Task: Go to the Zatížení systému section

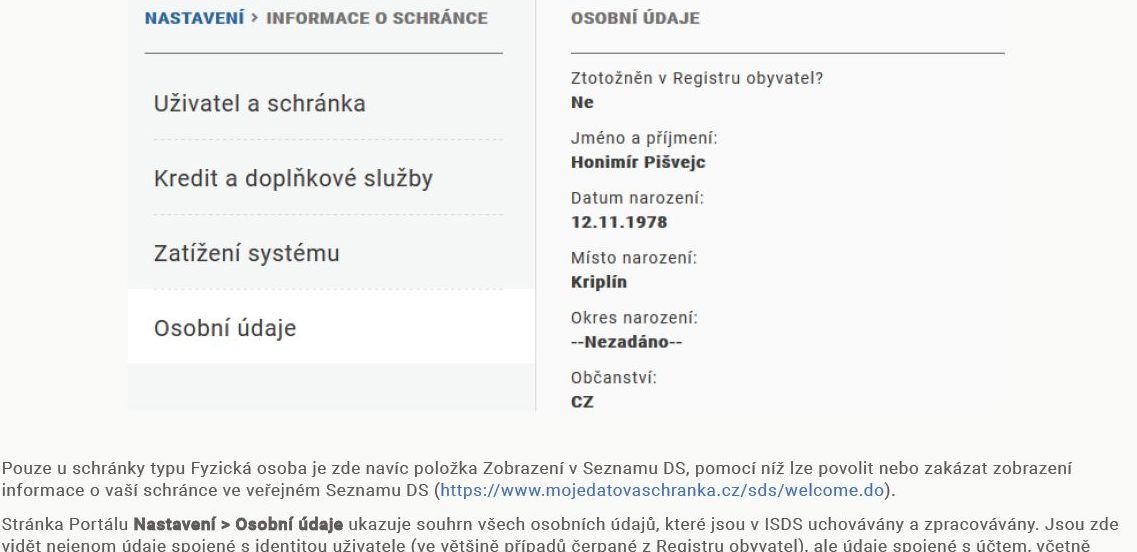Action: coord(247,253)
